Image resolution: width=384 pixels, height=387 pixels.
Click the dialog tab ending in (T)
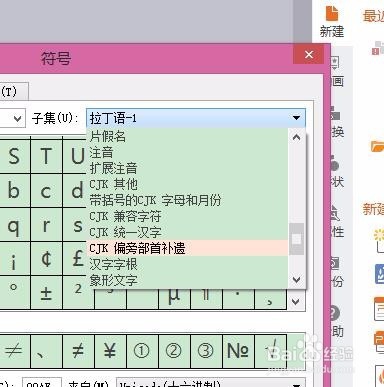click(x=13, y=91)
